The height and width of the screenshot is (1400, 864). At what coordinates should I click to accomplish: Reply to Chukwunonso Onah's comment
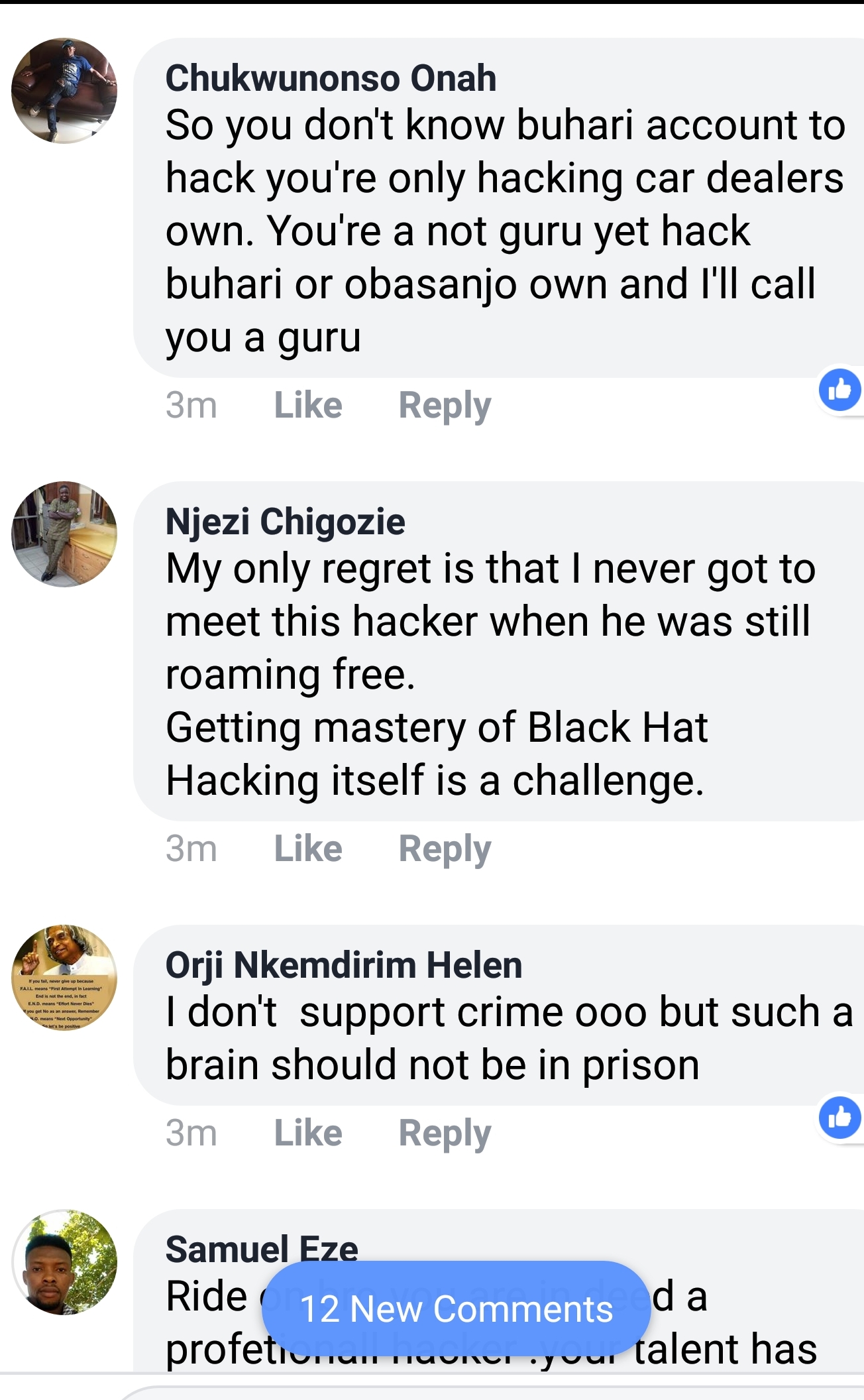click(x=445, y=405)
